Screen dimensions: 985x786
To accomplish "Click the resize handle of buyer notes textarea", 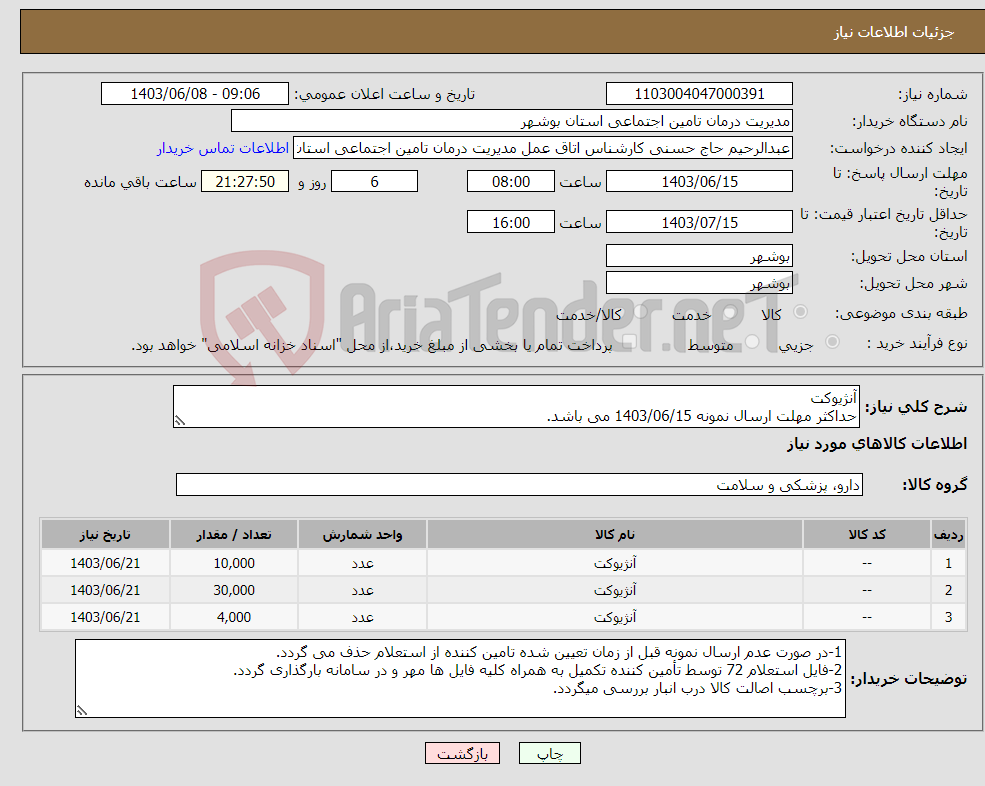I will [82, 711].
